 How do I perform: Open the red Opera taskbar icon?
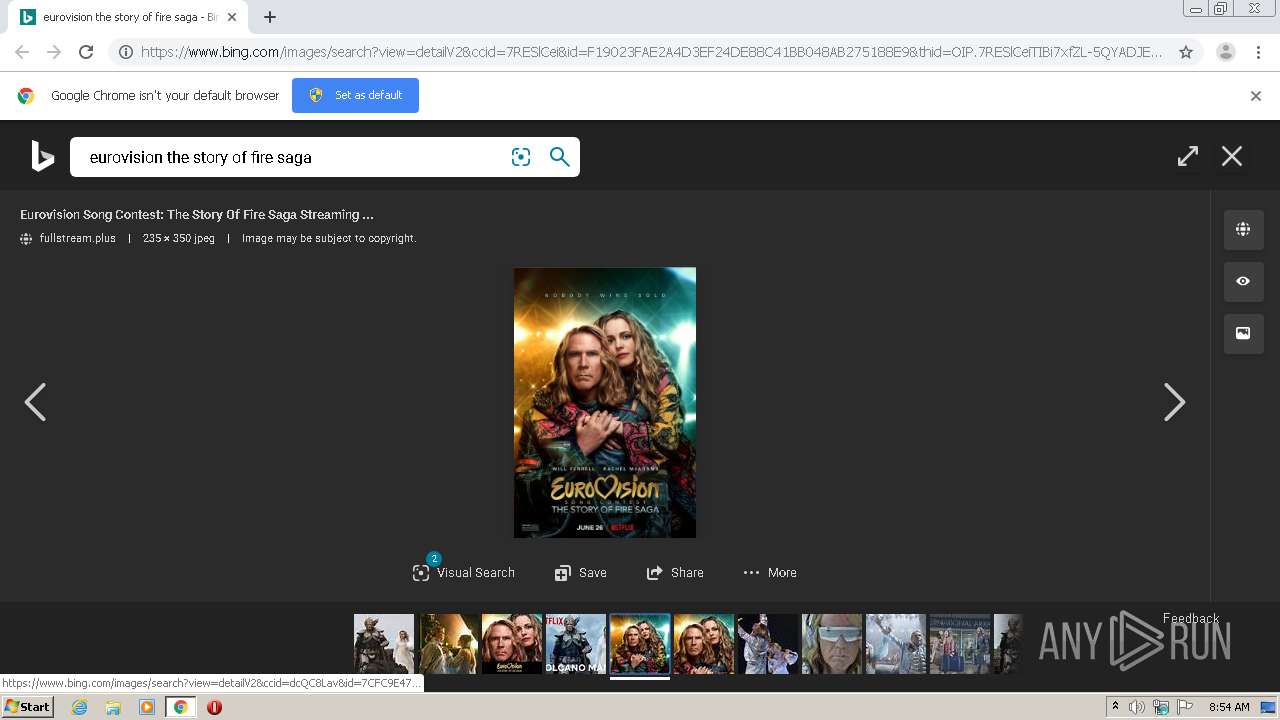tap(214, 707)
